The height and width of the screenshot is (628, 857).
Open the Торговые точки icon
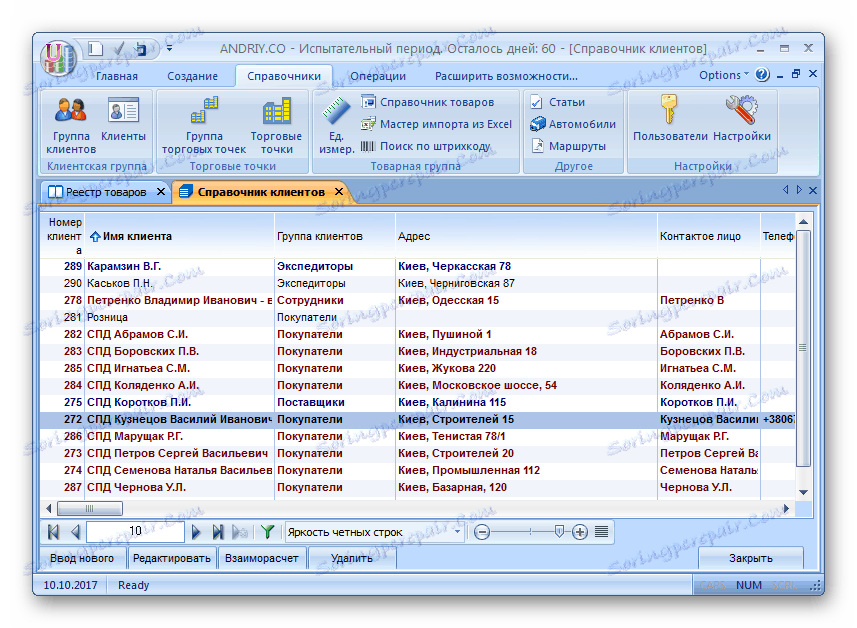coord(277,126)
